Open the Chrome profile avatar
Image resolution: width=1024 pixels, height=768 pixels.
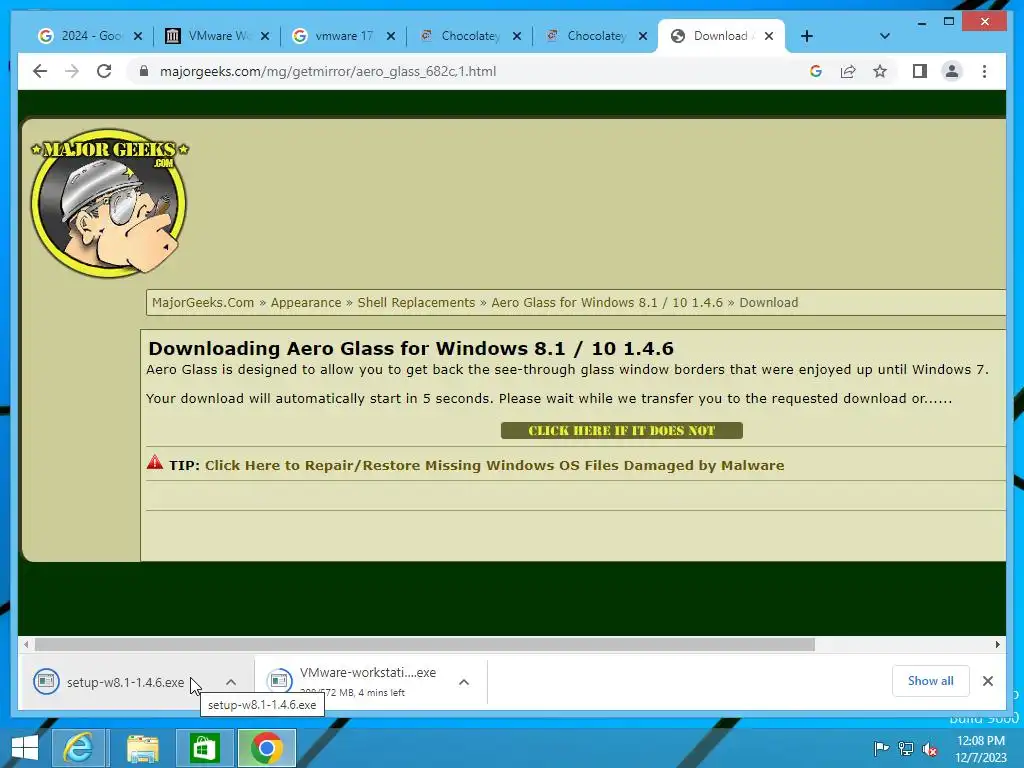pyautogui.click(x=952, y=71)
